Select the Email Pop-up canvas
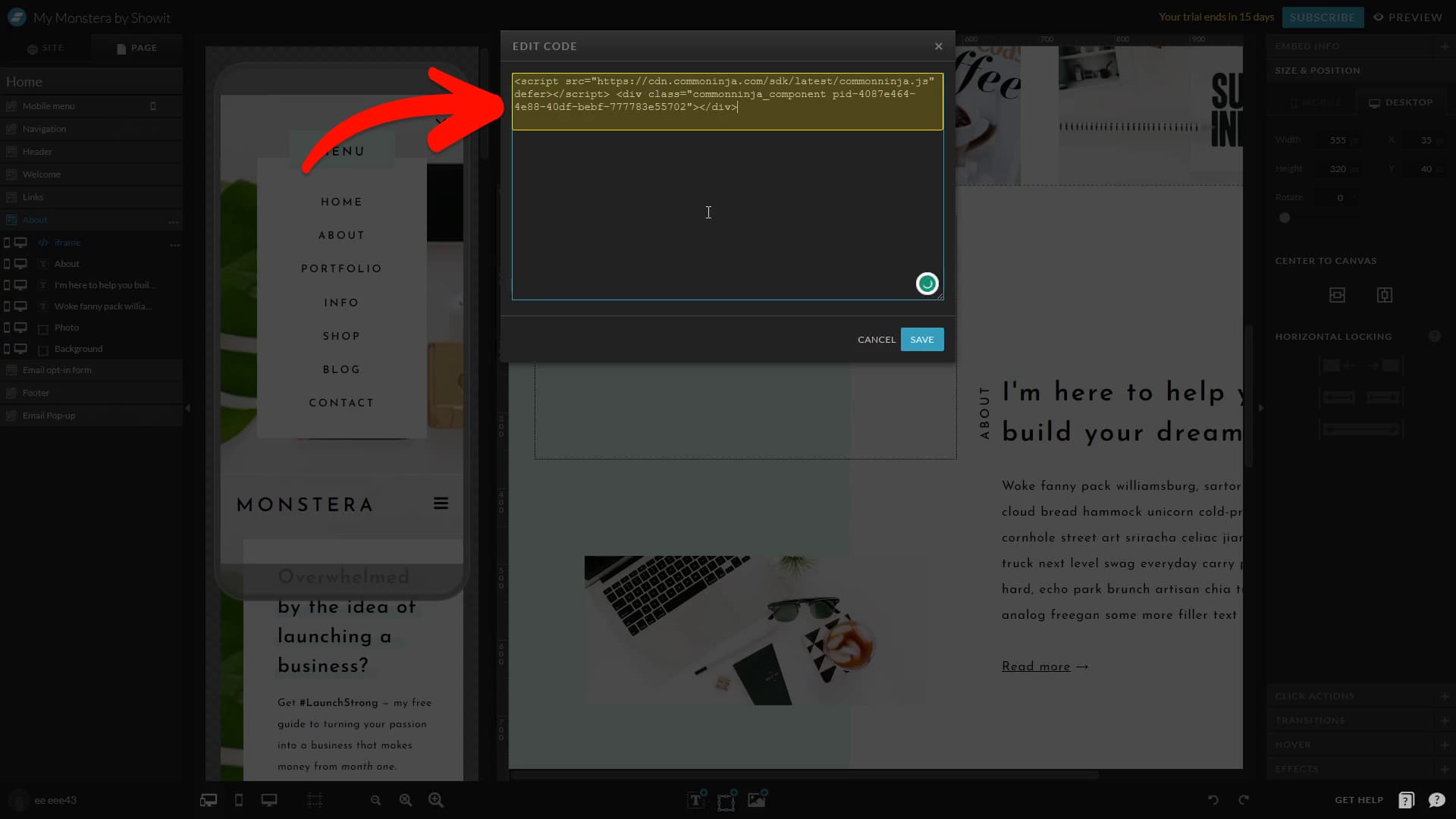The height and width of the screenshot is (819, 1456). (91, 416)
